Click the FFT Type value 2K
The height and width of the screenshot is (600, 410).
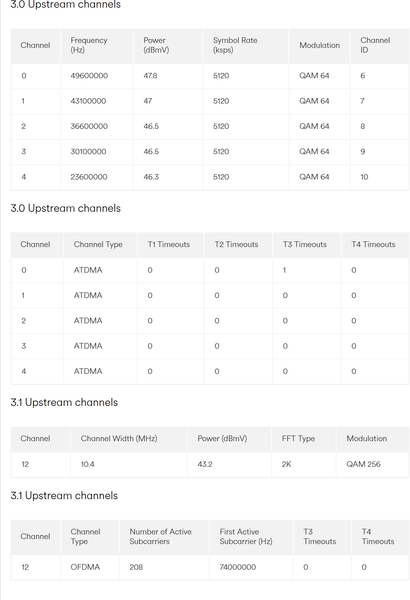tap(286, 464)
